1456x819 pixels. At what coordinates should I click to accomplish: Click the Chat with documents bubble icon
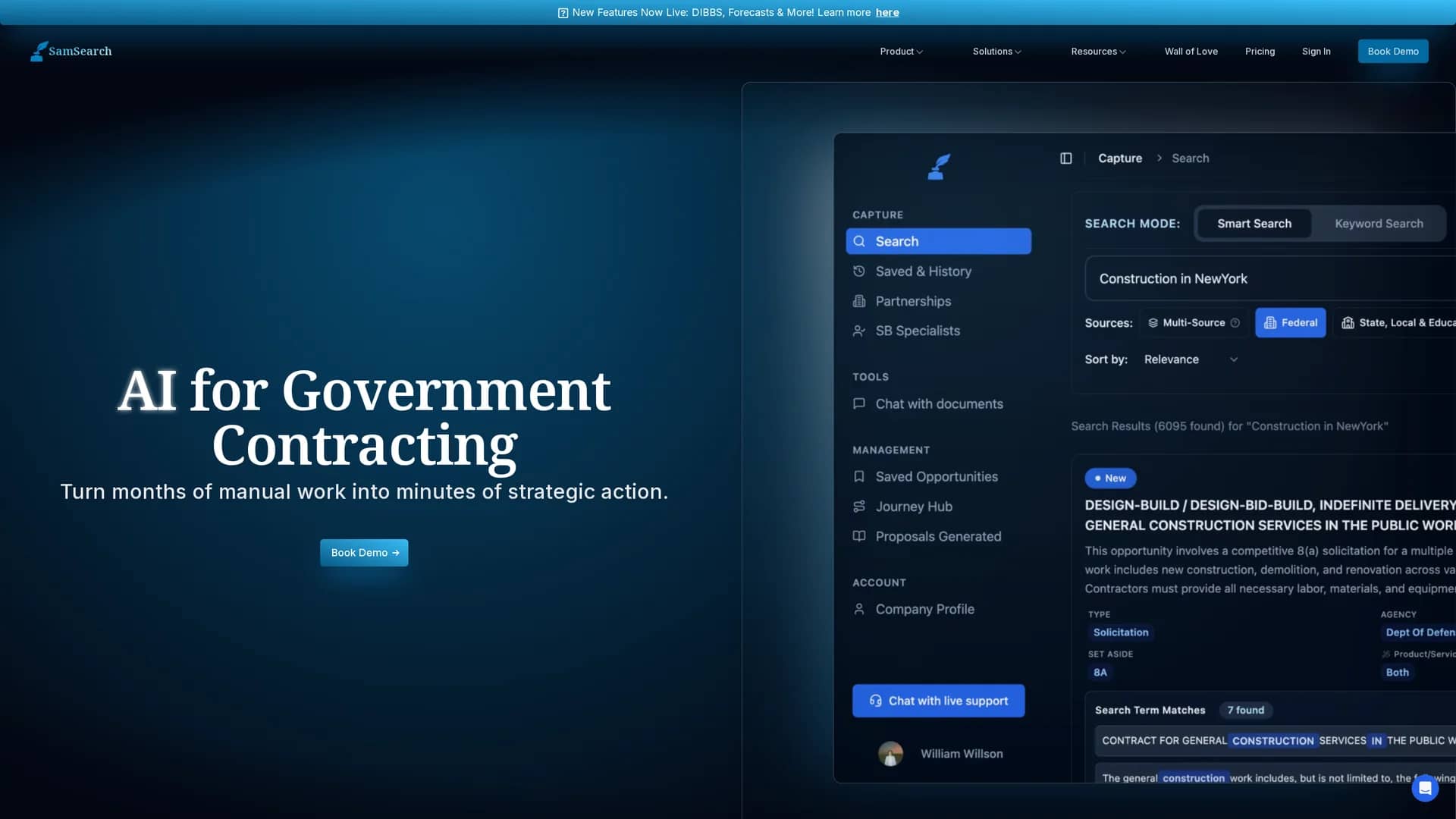859,404
